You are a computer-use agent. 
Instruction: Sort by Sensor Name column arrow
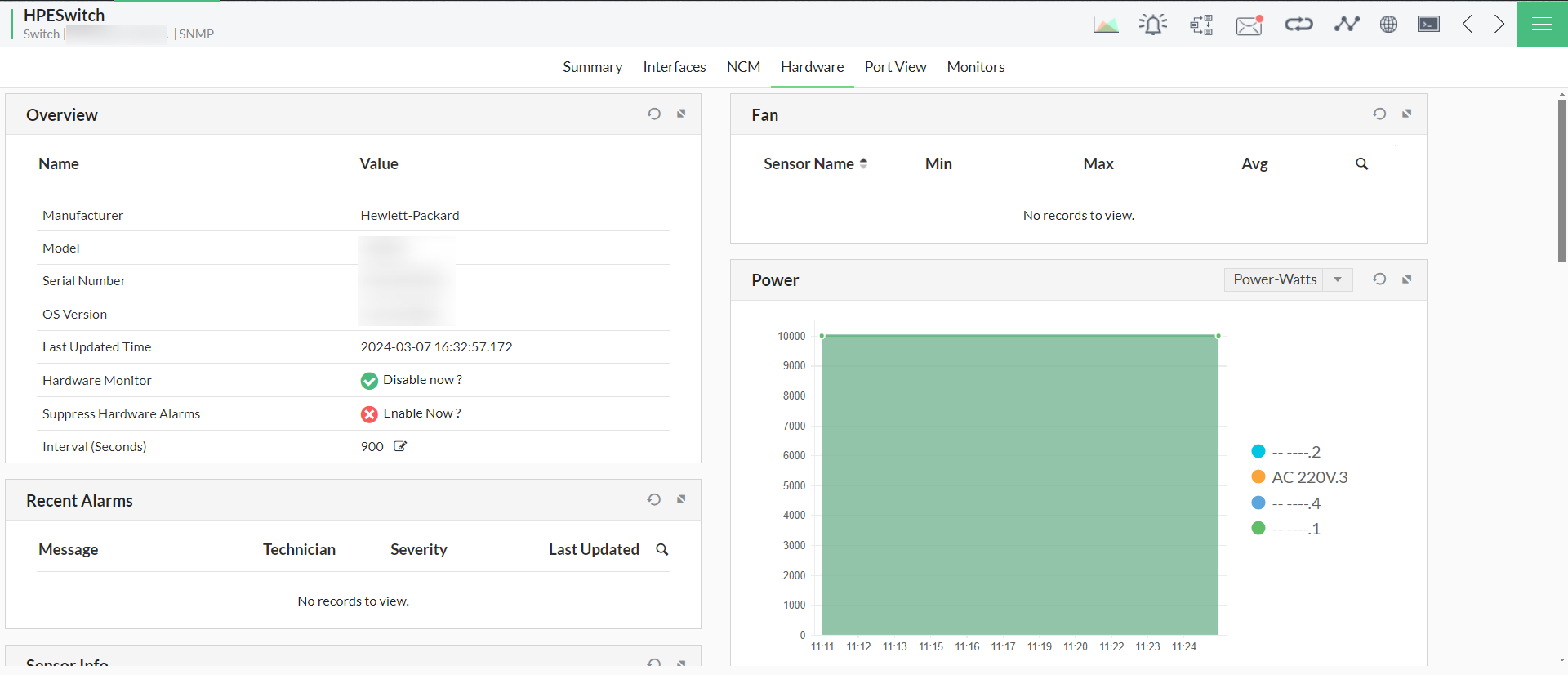tap(863, 163)
